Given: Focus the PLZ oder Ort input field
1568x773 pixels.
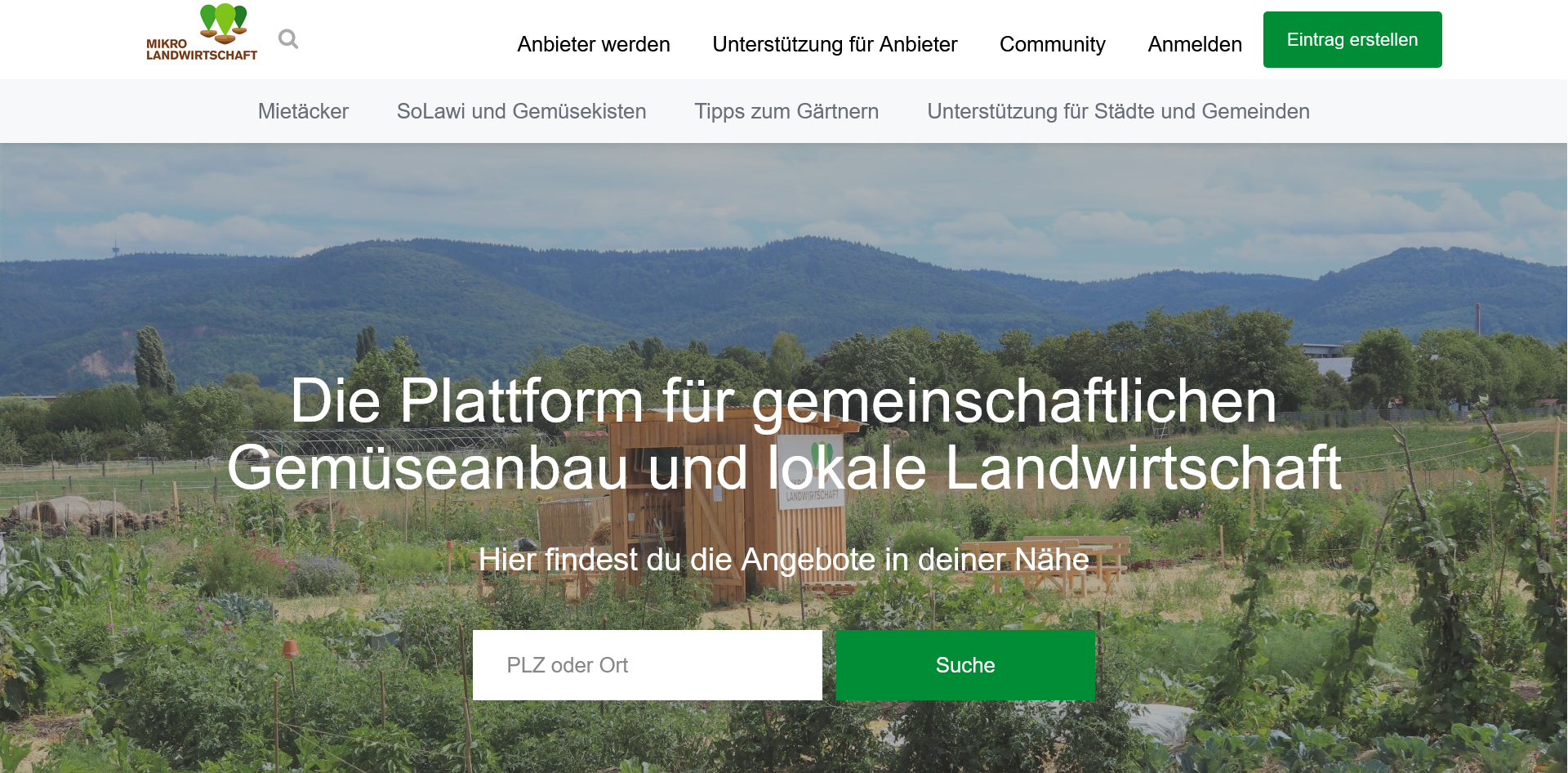Looking at the screenshot, I should 647,665.
